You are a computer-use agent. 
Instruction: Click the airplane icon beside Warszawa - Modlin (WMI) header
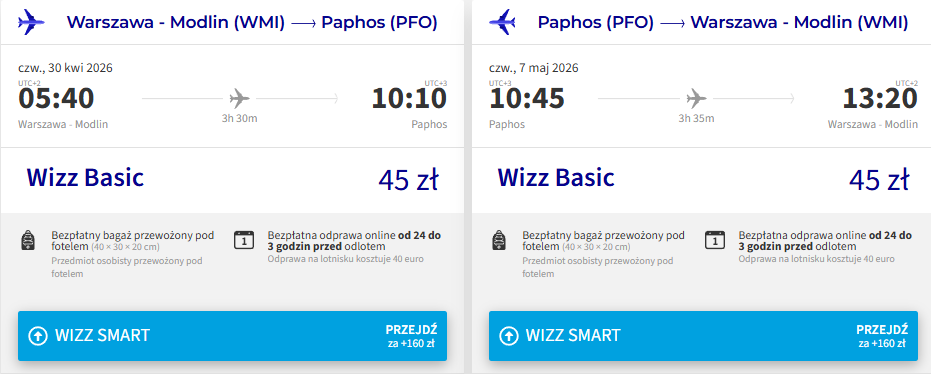coord(31,23)
